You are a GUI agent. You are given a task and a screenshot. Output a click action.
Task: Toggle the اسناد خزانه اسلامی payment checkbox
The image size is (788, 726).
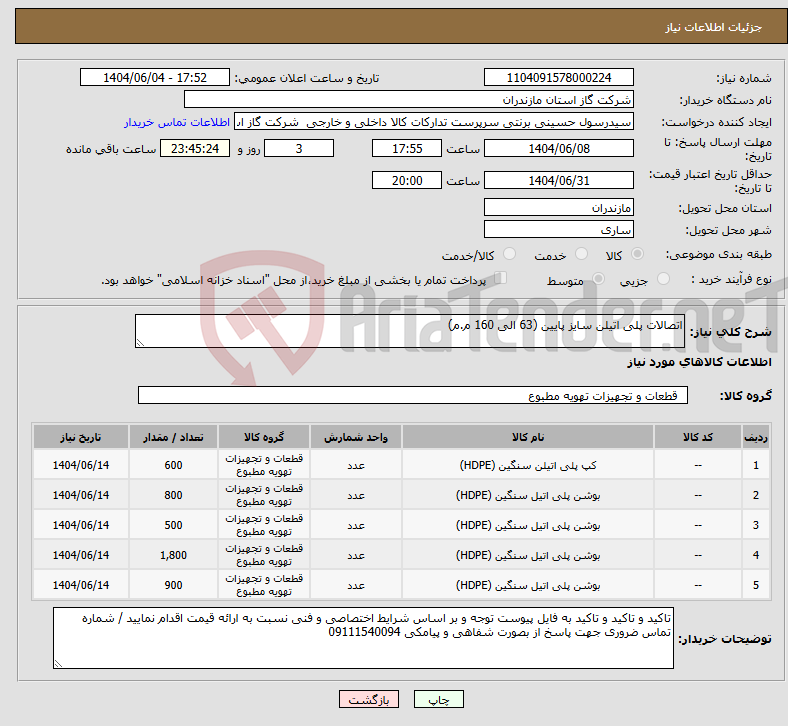(501, 278)
